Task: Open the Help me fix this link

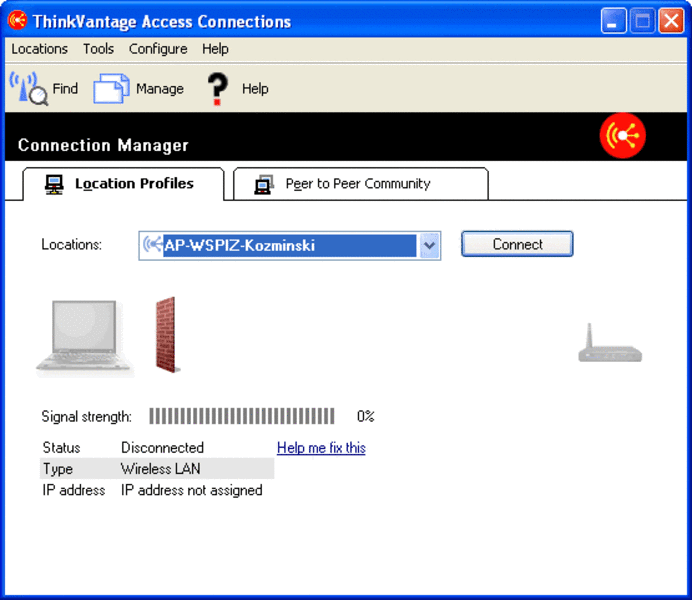Action: 321,448
